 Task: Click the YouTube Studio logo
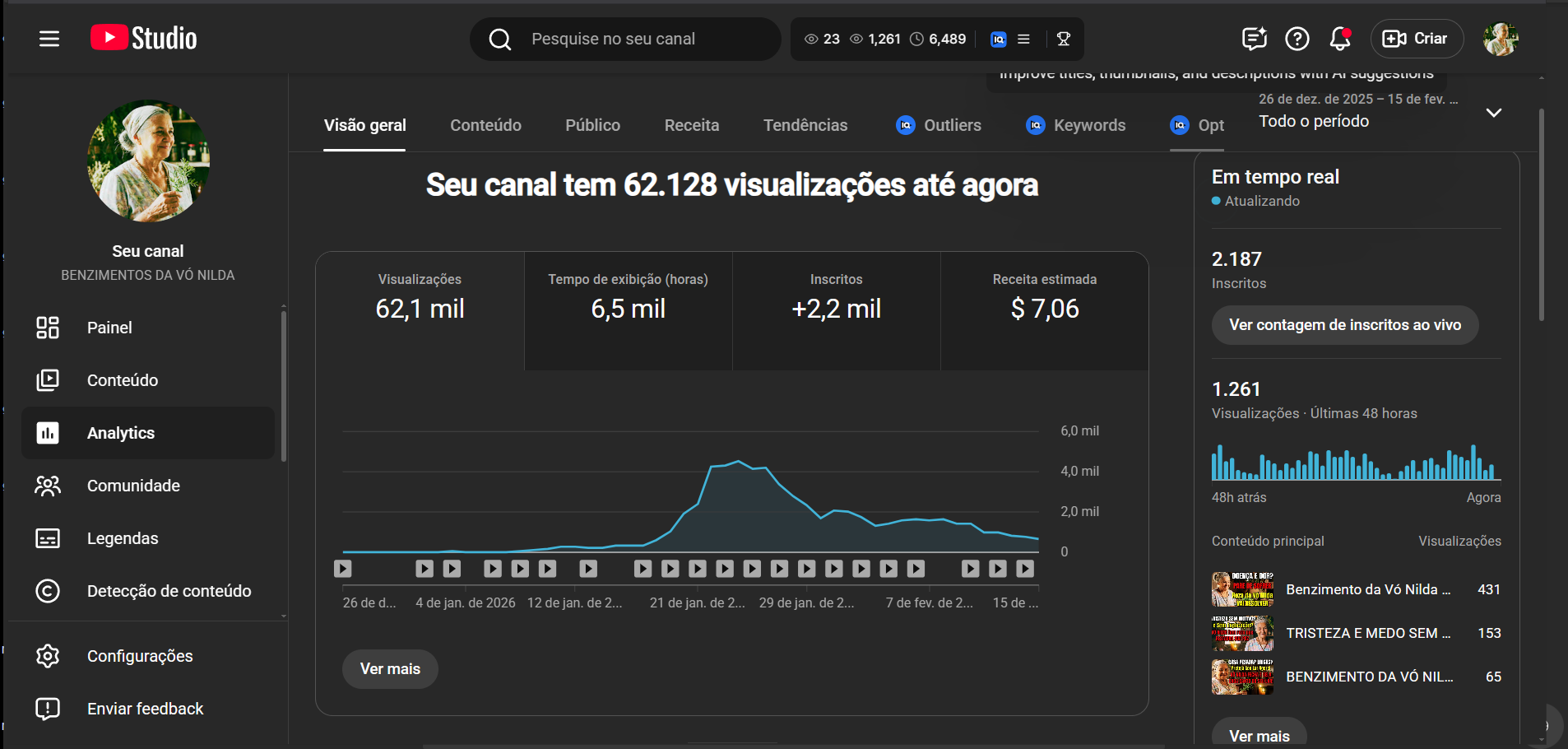click(144, 38)
